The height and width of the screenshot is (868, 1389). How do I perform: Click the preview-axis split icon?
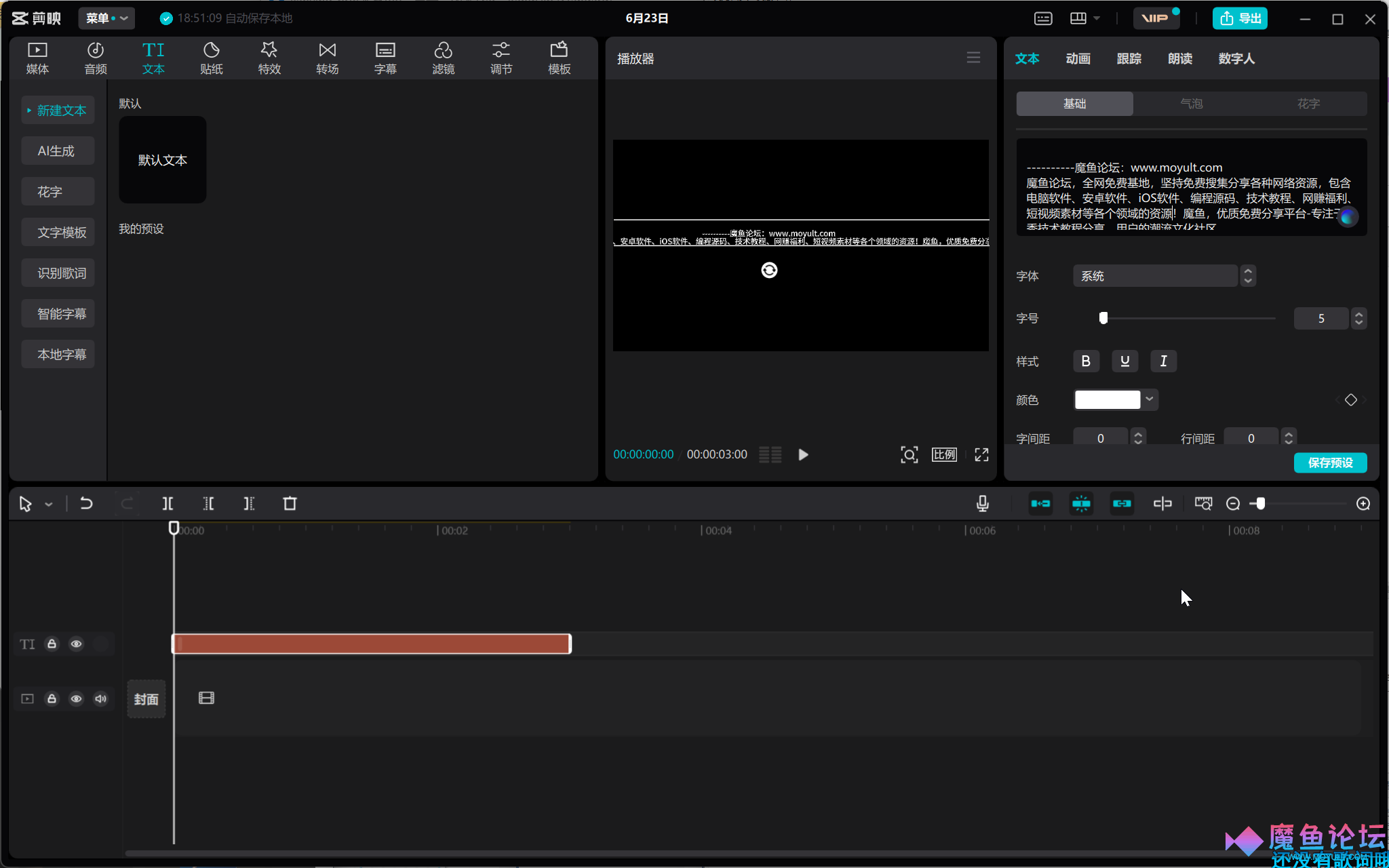(x=1162, y=504)
